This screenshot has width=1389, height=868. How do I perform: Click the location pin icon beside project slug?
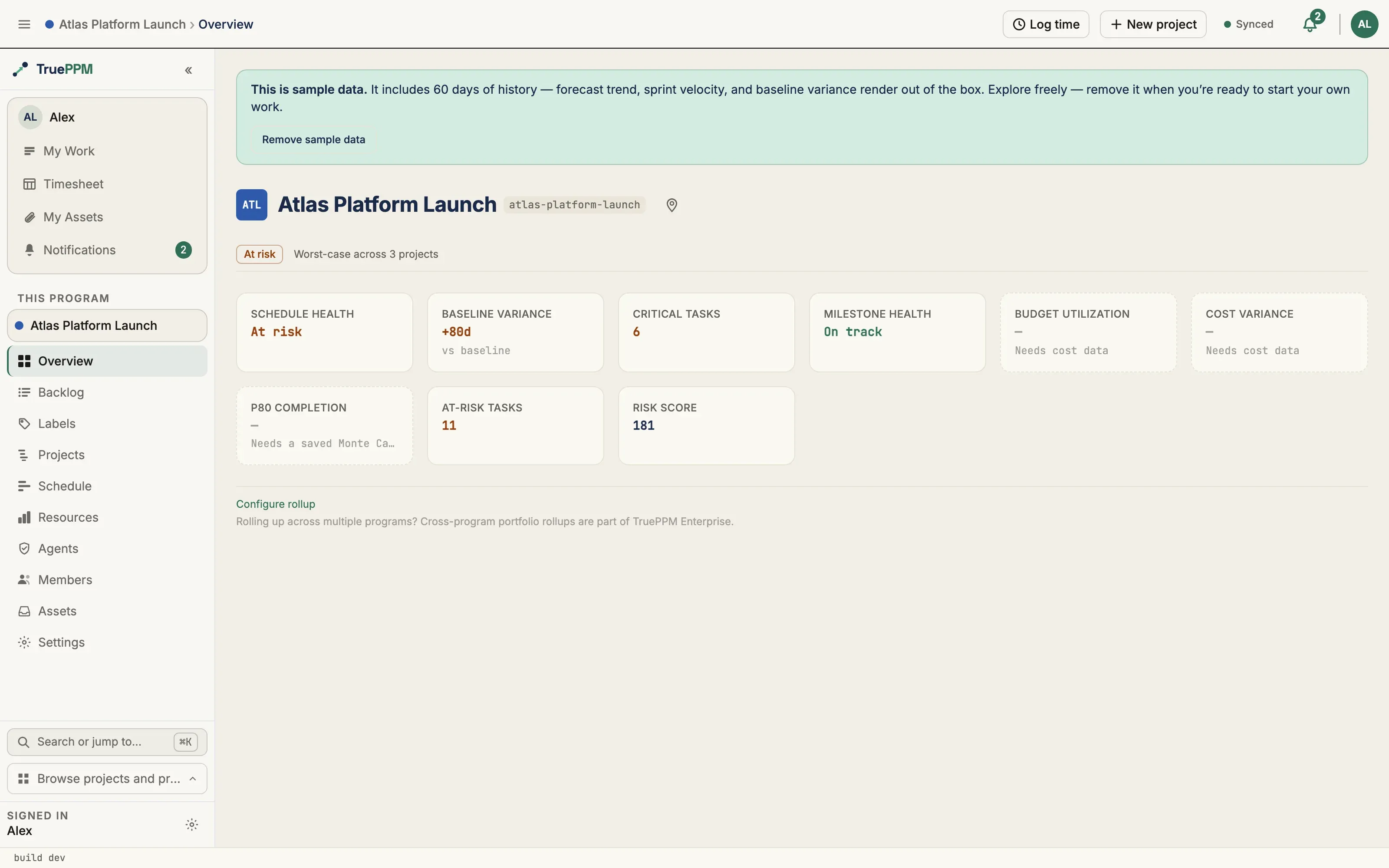(671, 205)
